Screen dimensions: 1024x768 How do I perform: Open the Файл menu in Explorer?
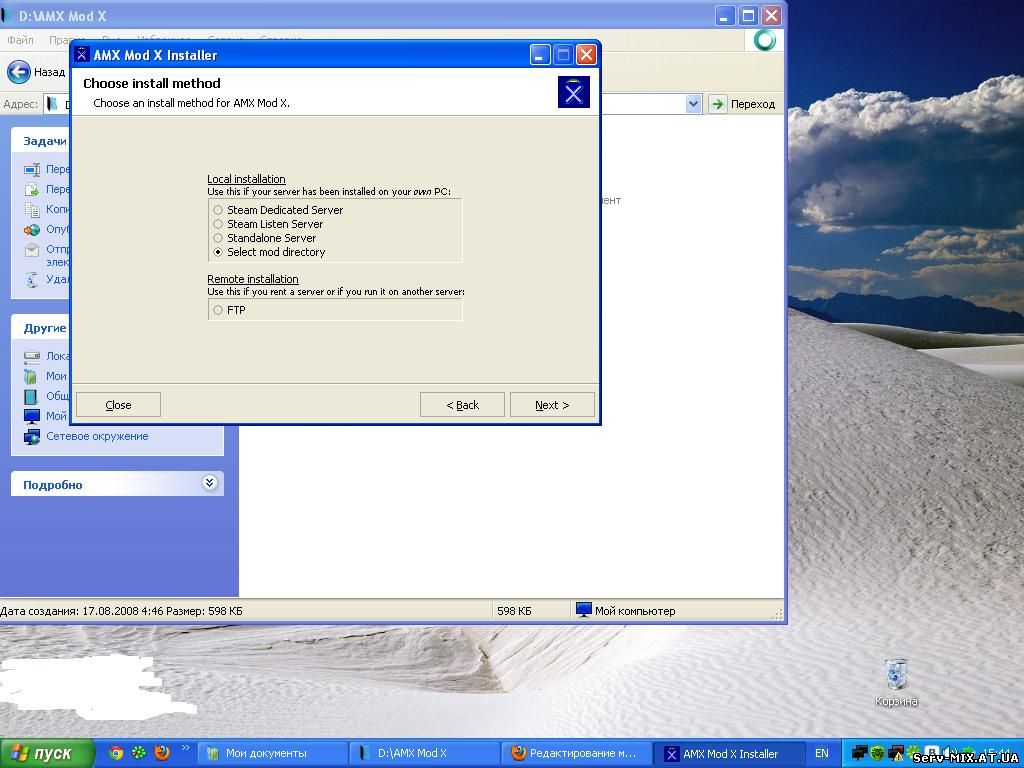click(x=20, y=40)
